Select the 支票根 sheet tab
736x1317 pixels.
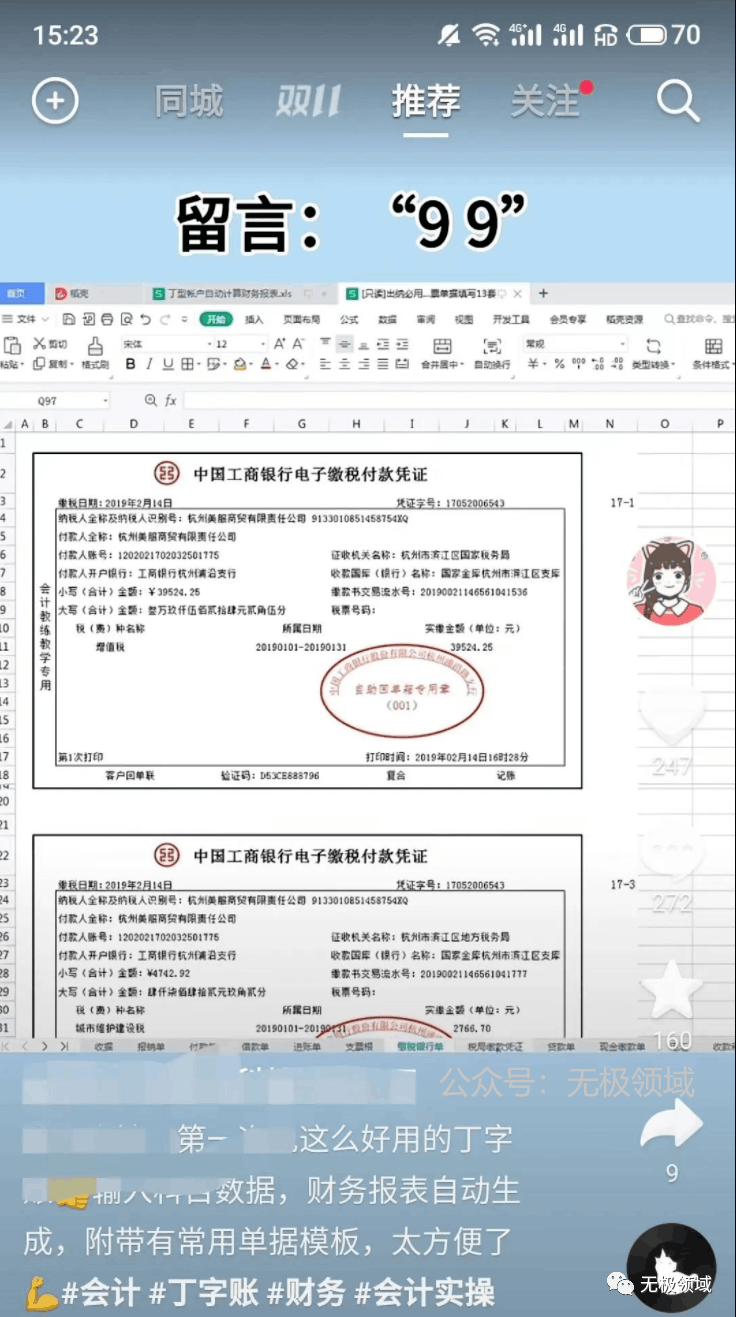click(x=358, y=1046)
